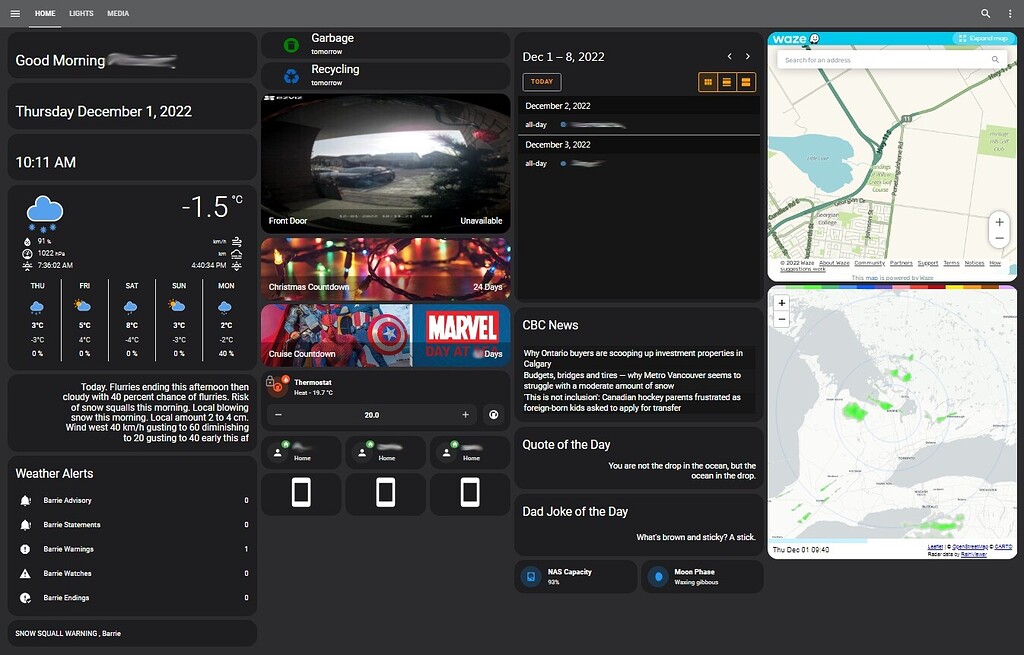Open the Ontario buyers CBC headline
This screenshot has width=1024, height=655.
pyautogui.click(x=633, y=359)
